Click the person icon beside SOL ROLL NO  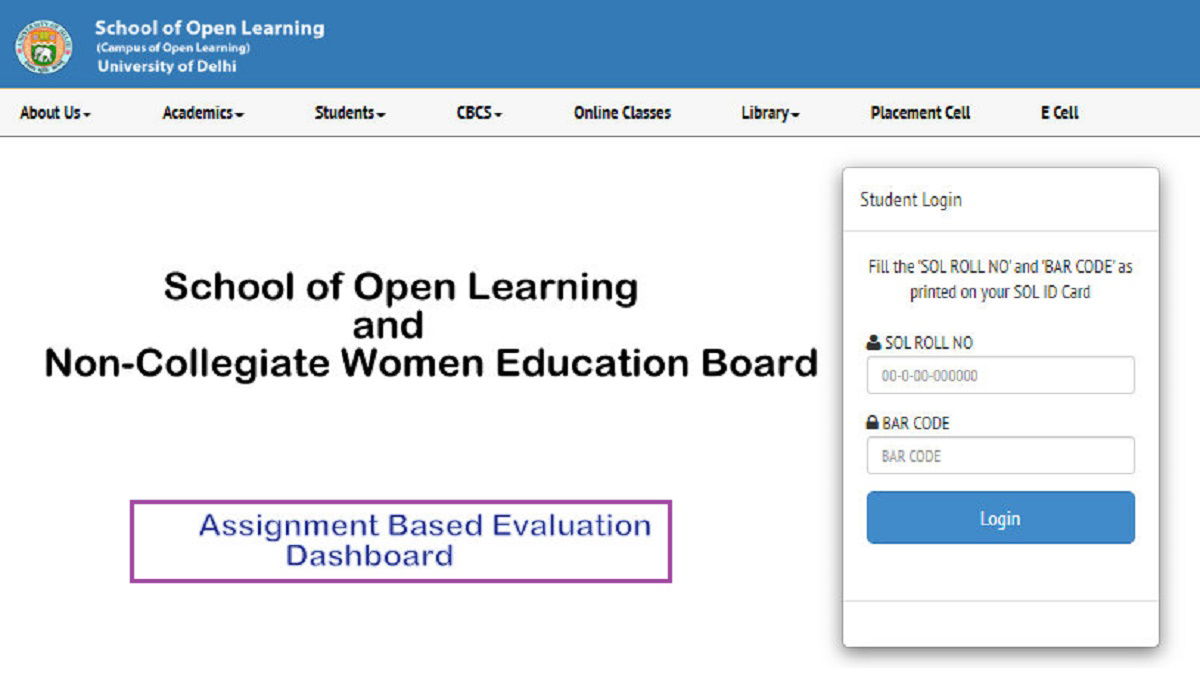click(872, 342)
